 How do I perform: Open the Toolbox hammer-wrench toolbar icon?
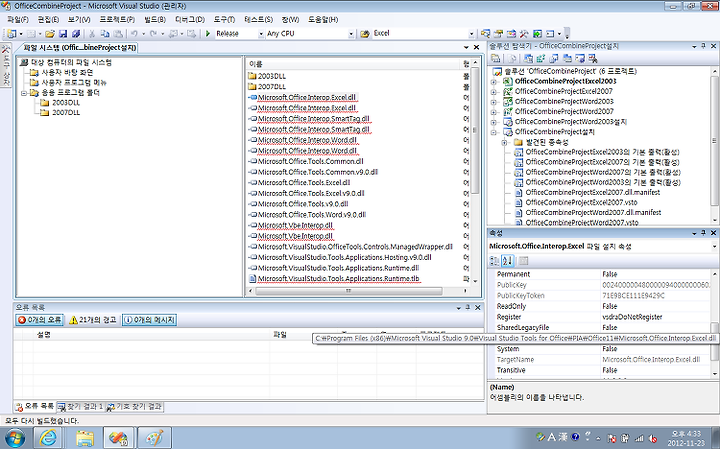tap(524, 34)
